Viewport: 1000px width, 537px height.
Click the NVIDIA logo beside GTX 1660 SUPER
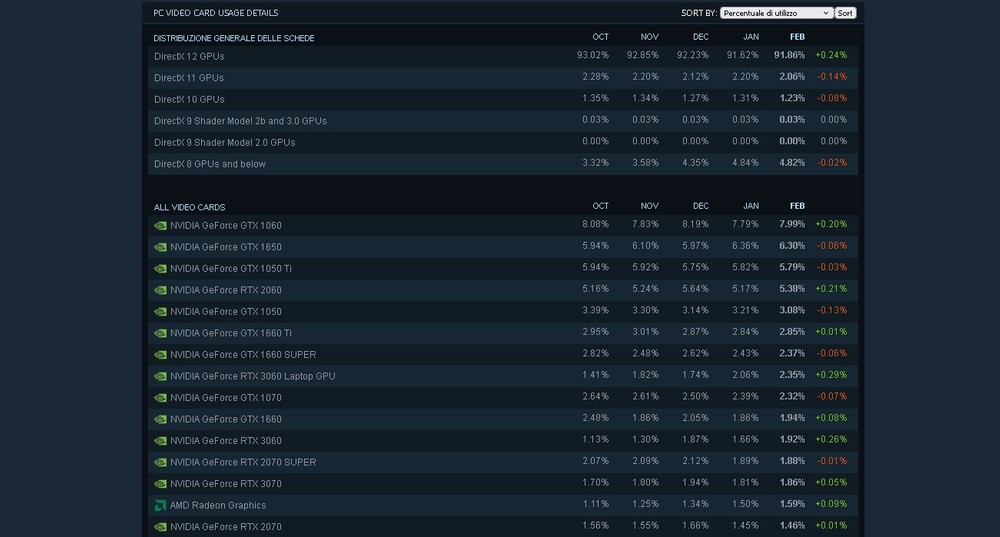160,355
